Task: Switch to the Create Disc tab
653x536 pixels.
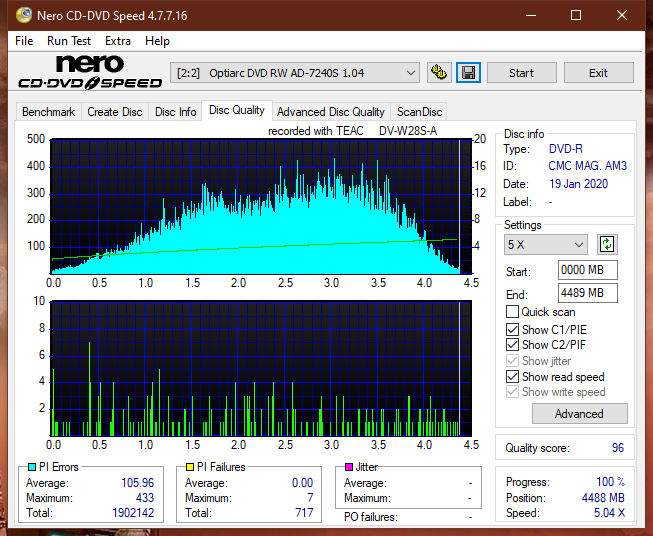Action: [x=115, y=112]
